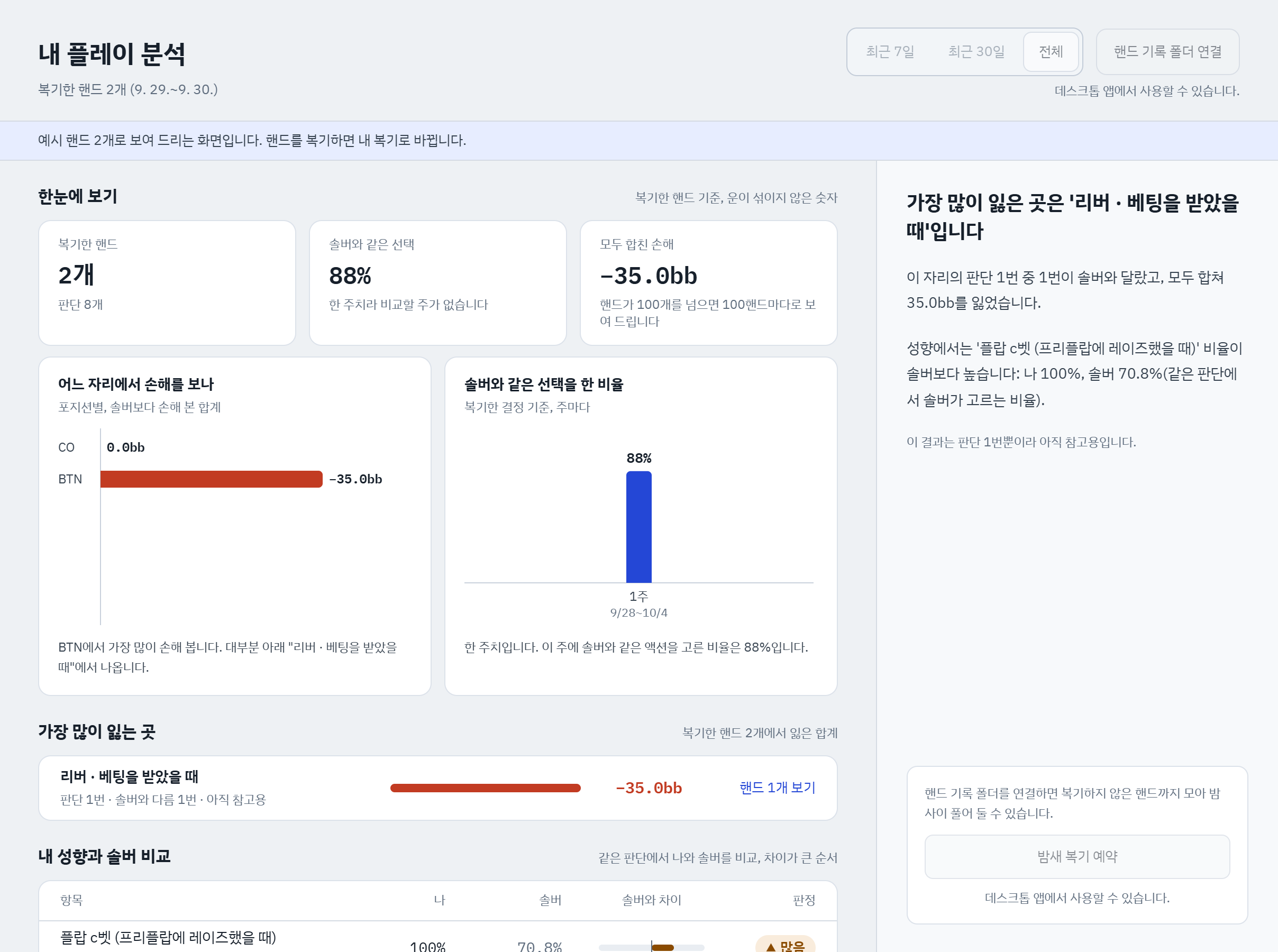The image size is (1278, 952).
Task: Select the 최근 7일 period tab
Action: [890, 52]
